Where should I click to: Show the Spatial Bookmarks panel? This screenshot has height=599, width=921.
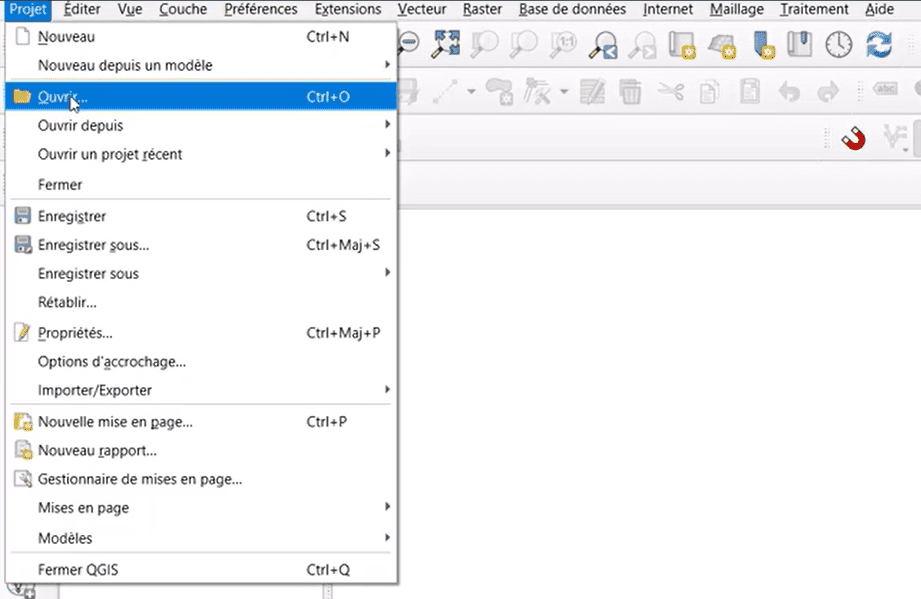coord(799,44)
